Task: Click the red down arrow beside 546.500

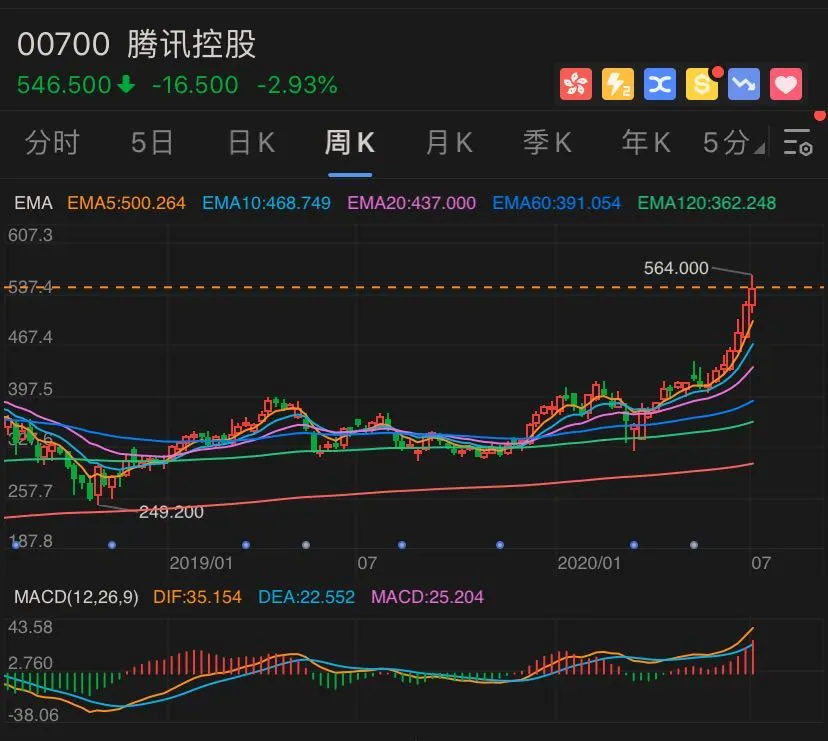Action: [x=127, y=85]
